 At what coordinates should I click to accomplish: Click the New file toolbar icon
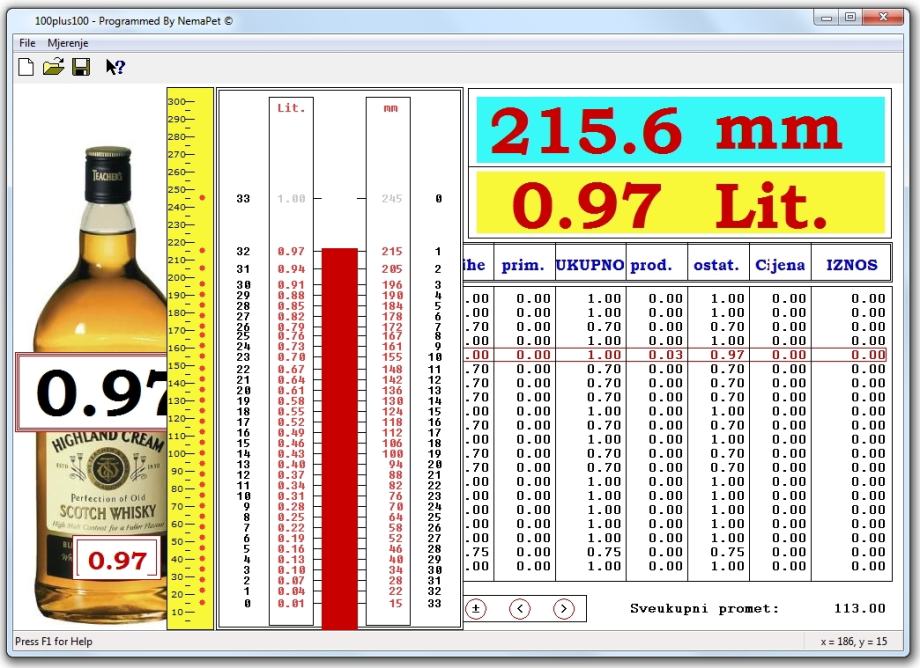click(x=26, y=67)
